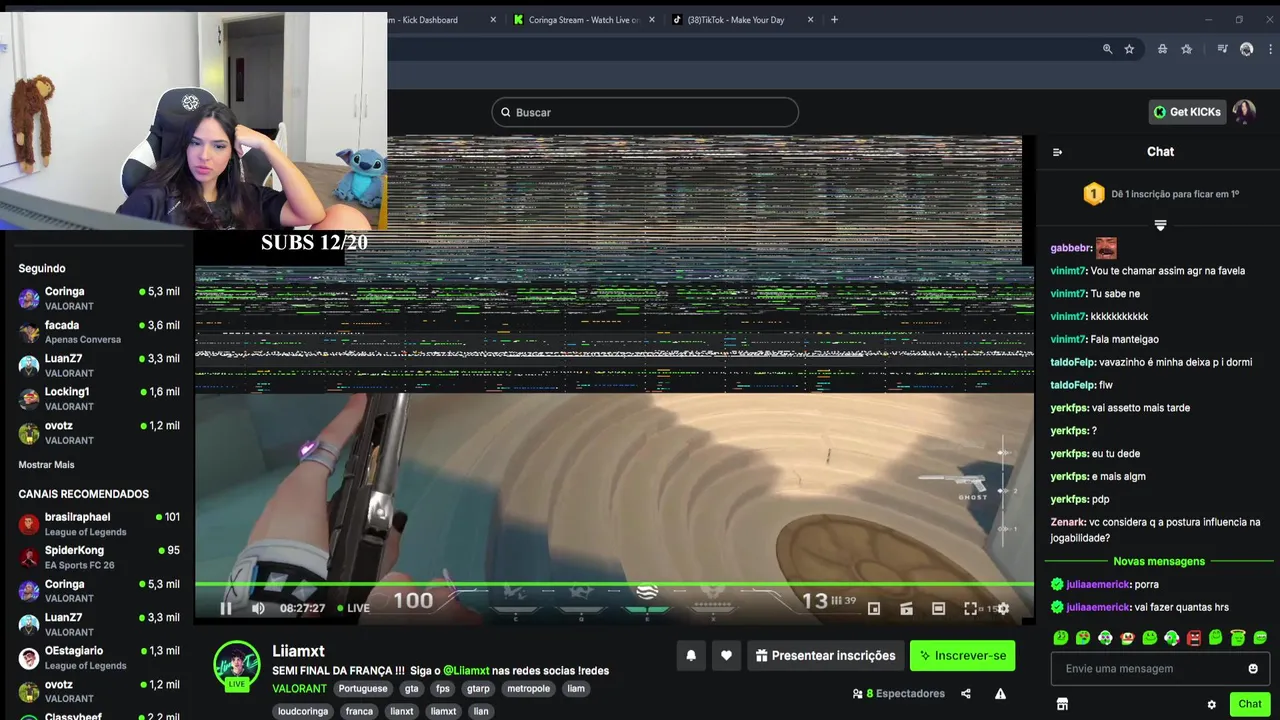Insert the second crying-hearts quick emote
The width and height of the screenshot is (1280, 720).
click(x=1083, y=638)
